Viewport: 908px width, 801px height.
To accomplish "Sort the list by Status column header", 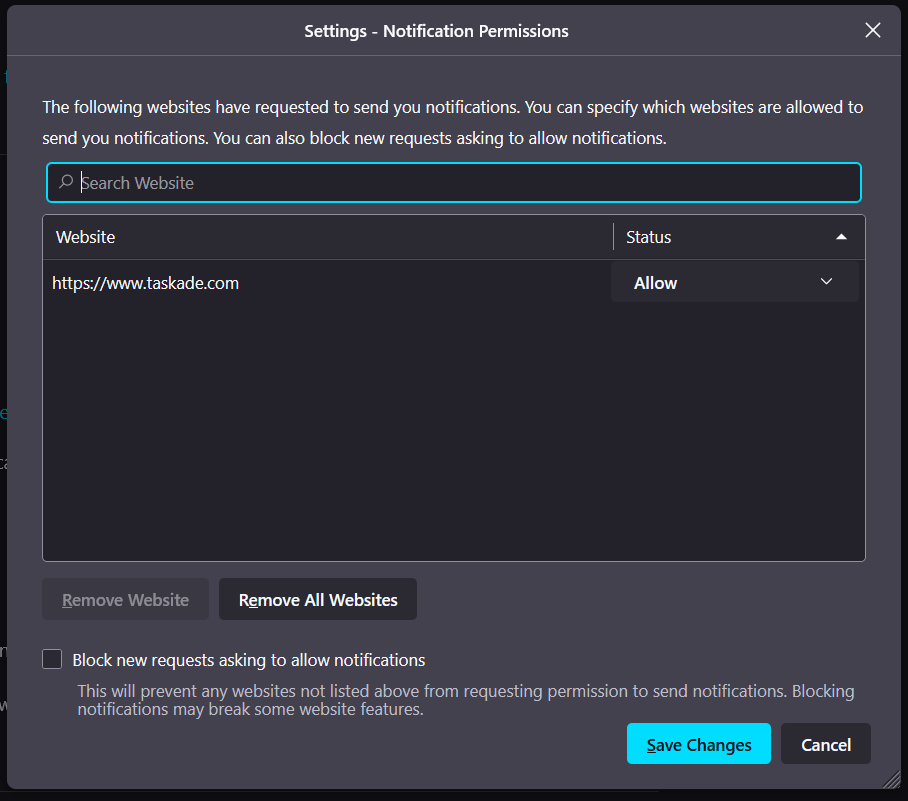I will pos(720,237).
